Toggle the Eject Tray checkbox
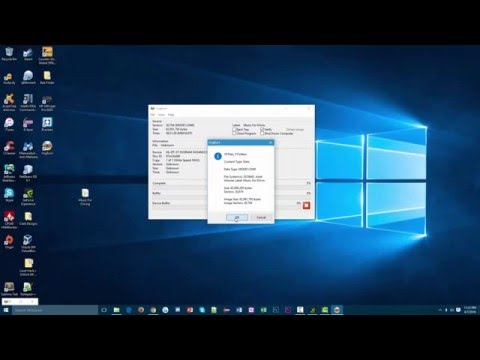This screenshot has width=480, height=360. 234,129
